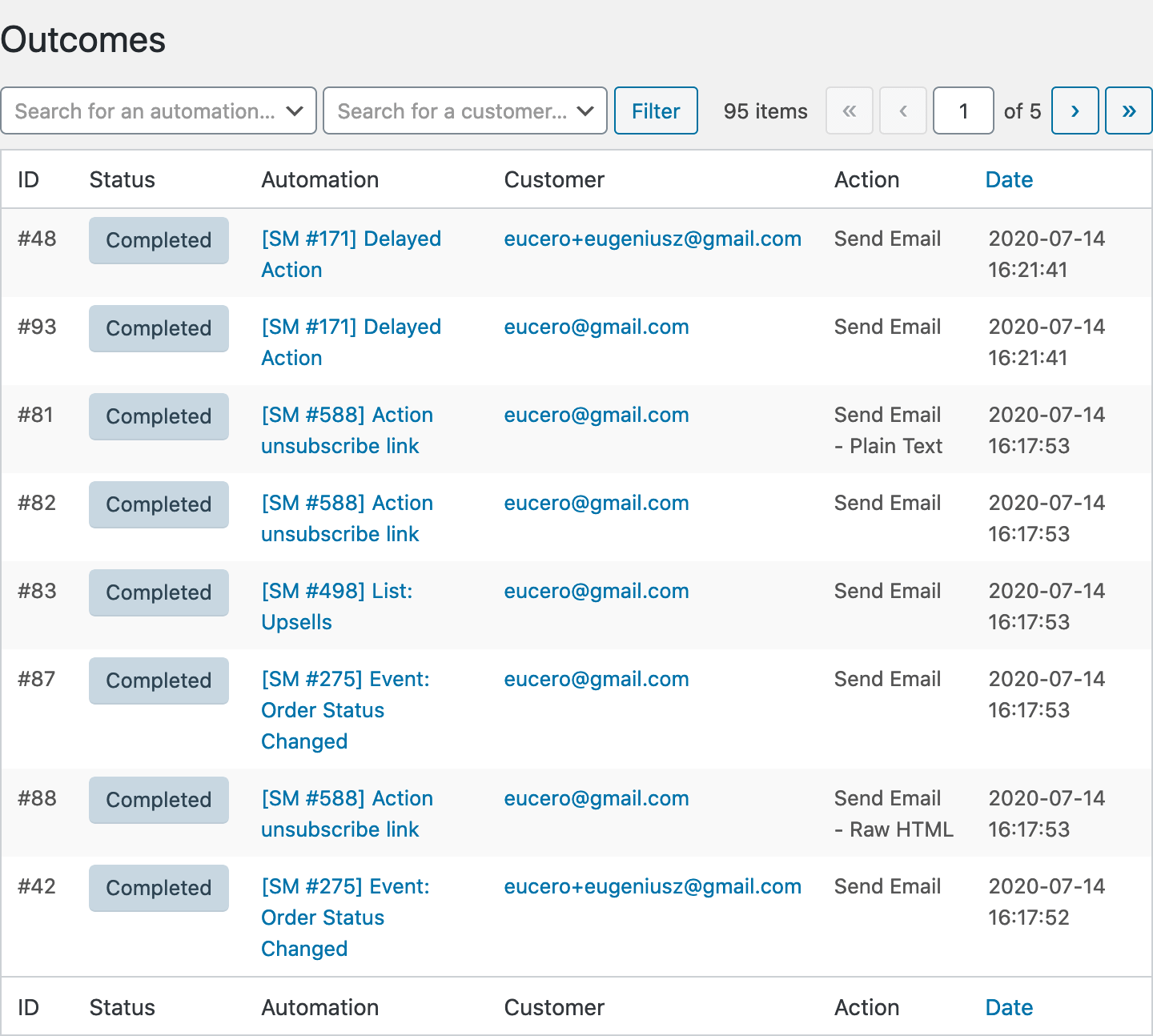The image size is (1153, 1036).
Task: Select ID cell #42
Action: tap(37, 886)
